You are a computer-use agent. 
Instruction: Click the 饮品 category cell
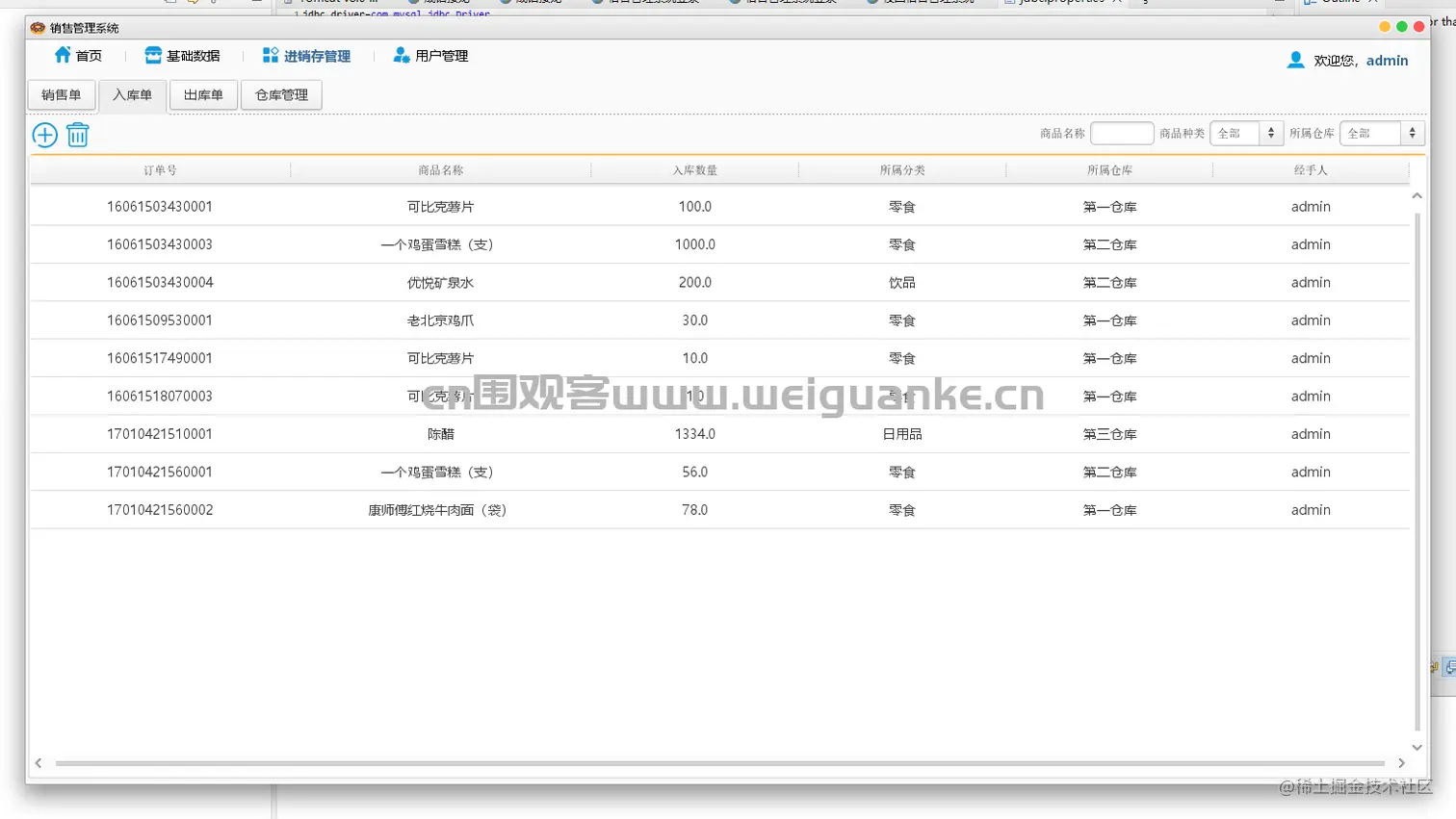902,283
